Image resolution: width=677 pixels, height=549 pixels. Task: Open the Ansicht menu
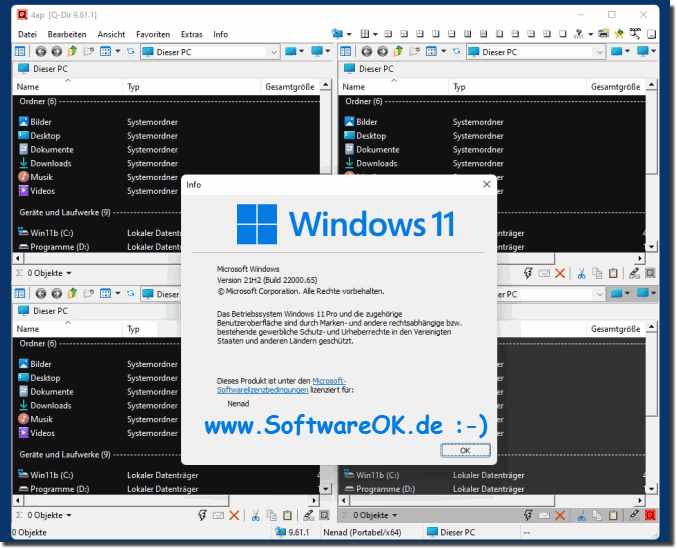(x=111, y=35)
